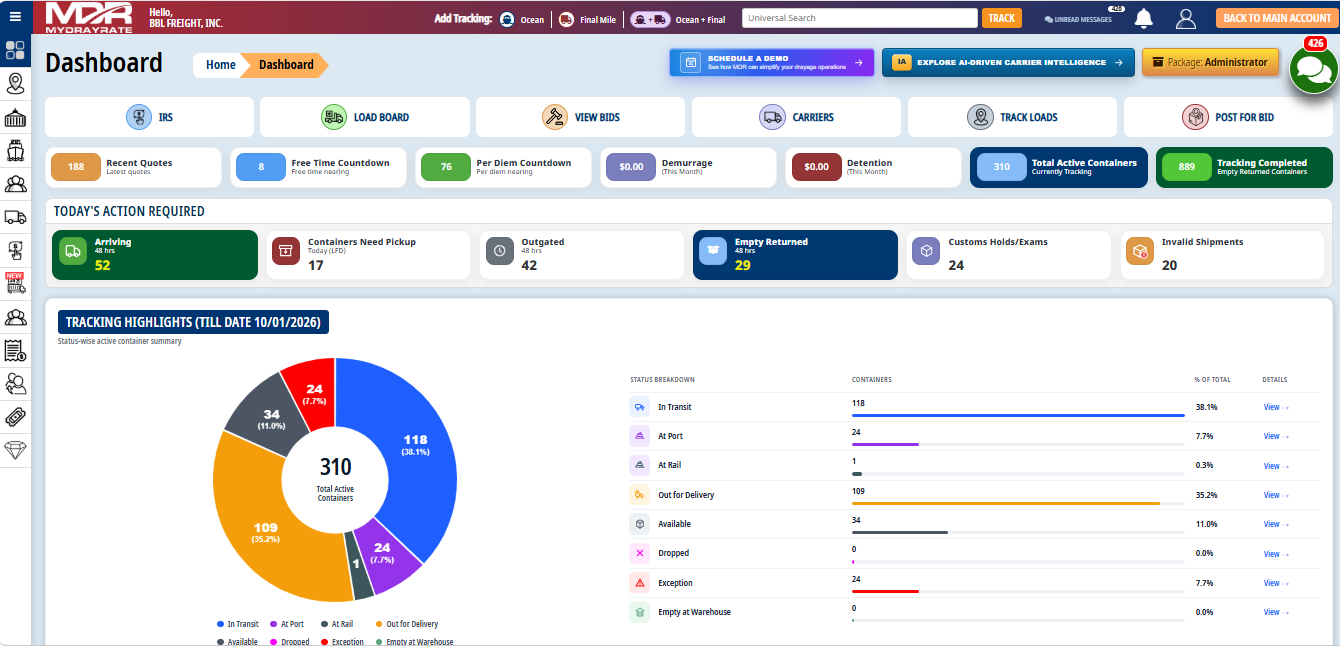Click View link for At Port row
This screenshot has width=1340, height=646.
point(1275,436)
